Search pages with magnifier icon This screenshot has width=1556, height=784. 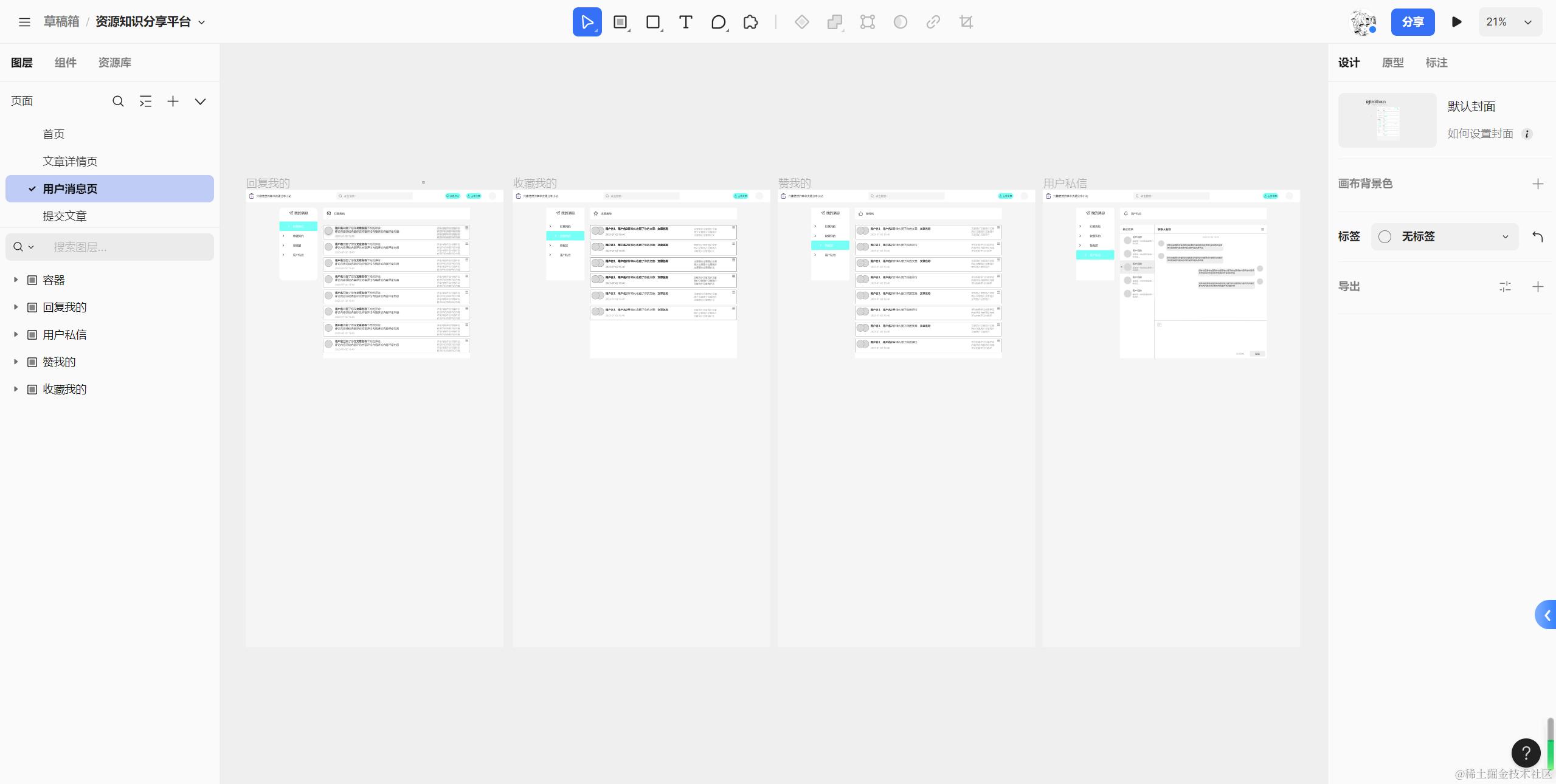118,101
